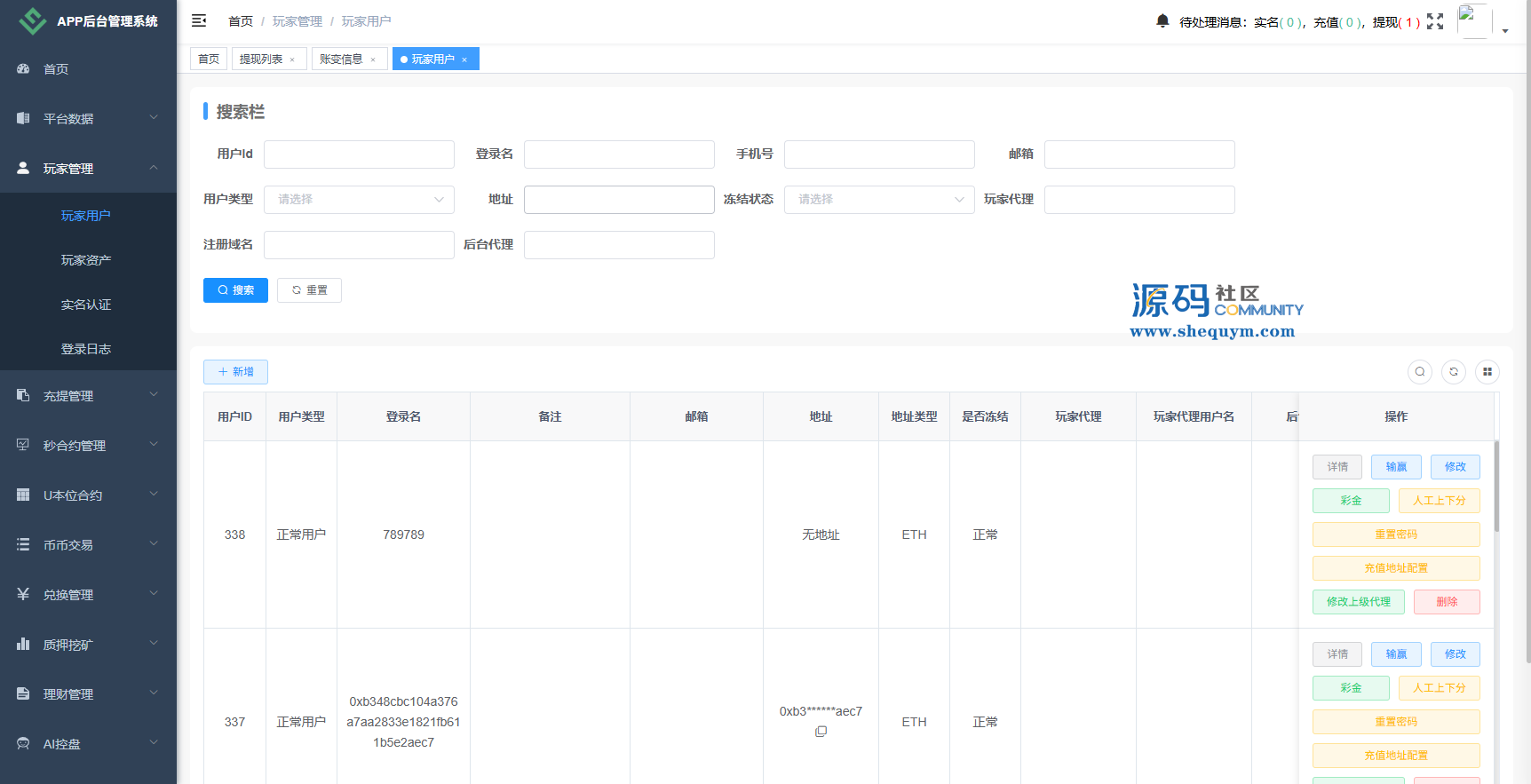Viewport: 1531px width, 784px height.
Task: Click the page vertical scrollbar
Action: [1527, 355]
